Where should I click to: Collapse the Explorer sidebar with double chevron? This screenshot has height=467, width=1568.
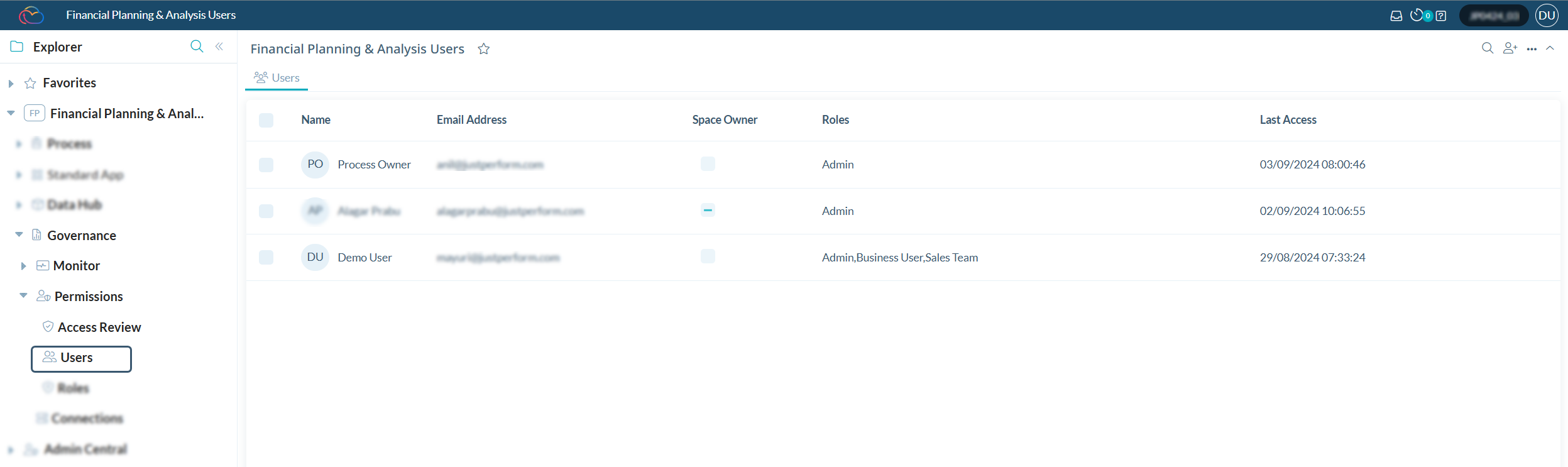coord(219,47)
